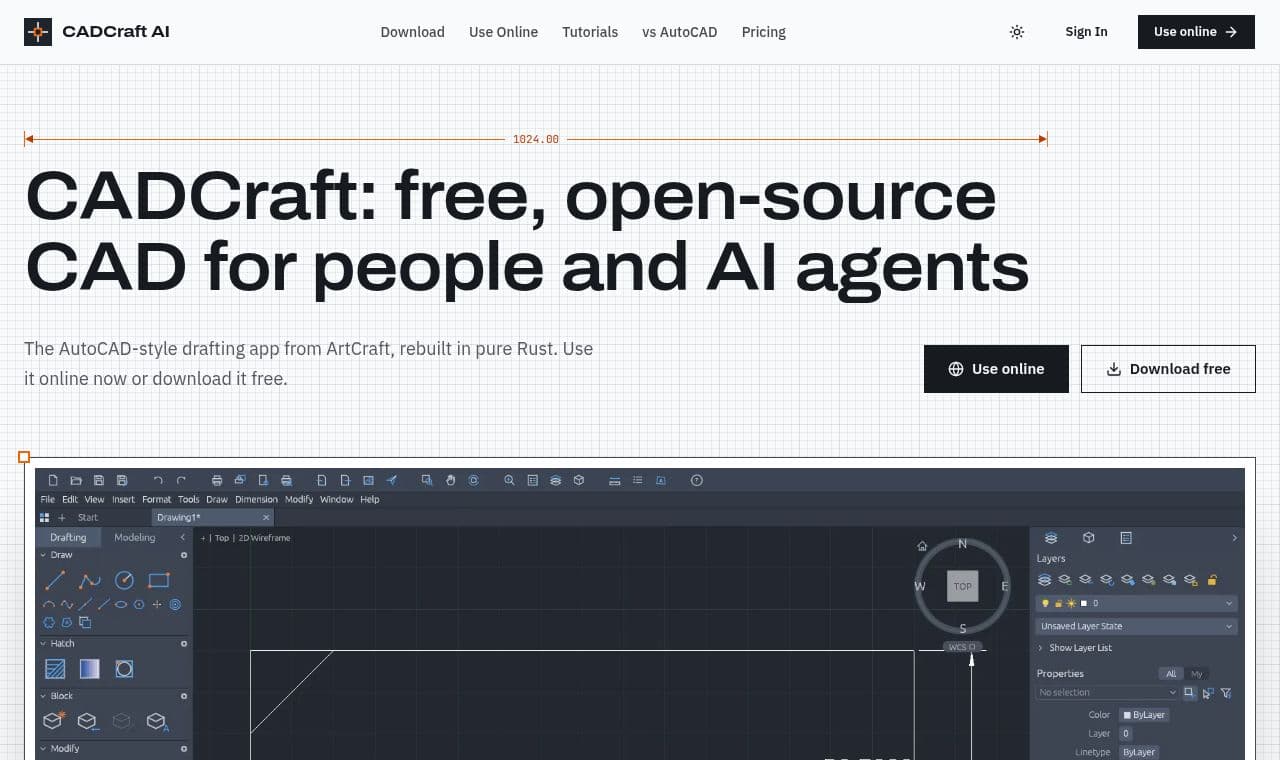
Task: Select the Polyline drawing tool
Action: click(90, 580)
